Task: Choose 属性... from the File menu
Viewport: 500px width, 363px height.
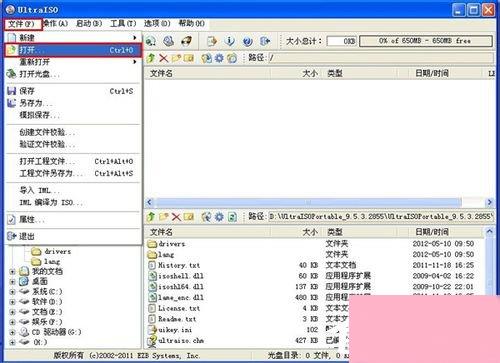Action: point(73,219)
